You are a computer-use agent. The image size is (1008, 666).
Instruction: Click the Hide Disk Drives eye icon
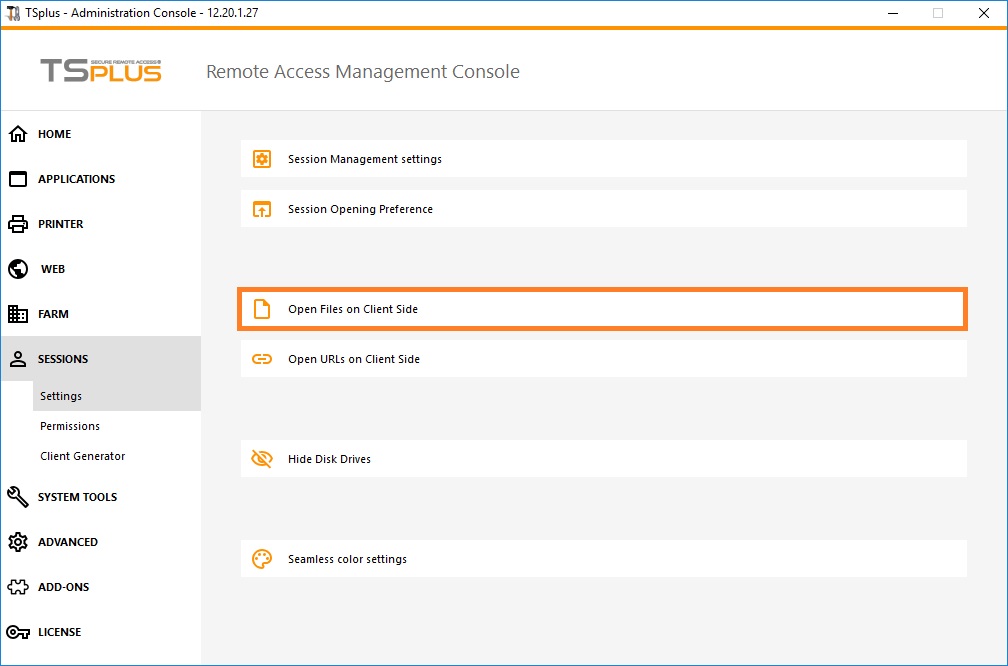(x=262, y=459)
